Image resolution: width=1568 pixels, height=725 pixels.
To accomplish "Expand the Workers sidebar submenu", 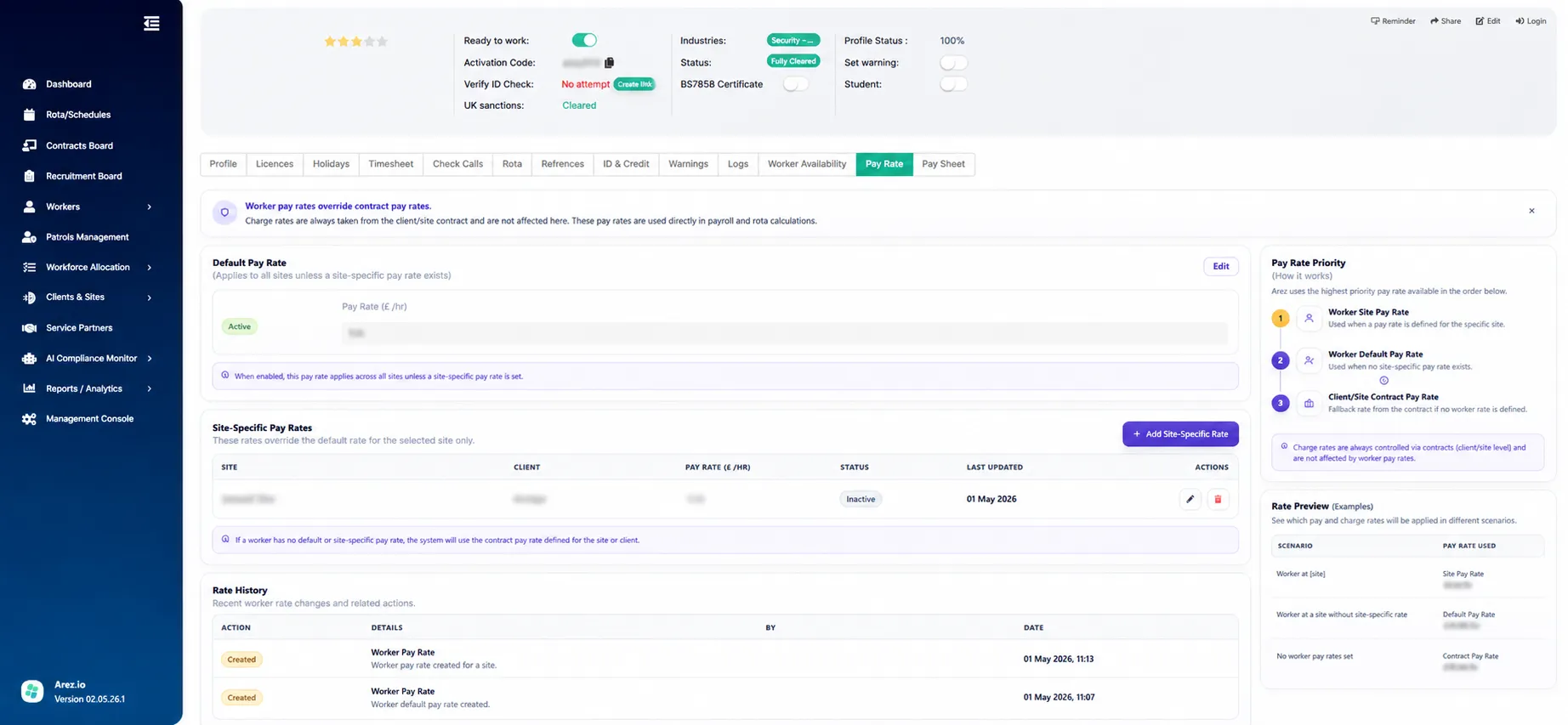I will coord(150,207).
